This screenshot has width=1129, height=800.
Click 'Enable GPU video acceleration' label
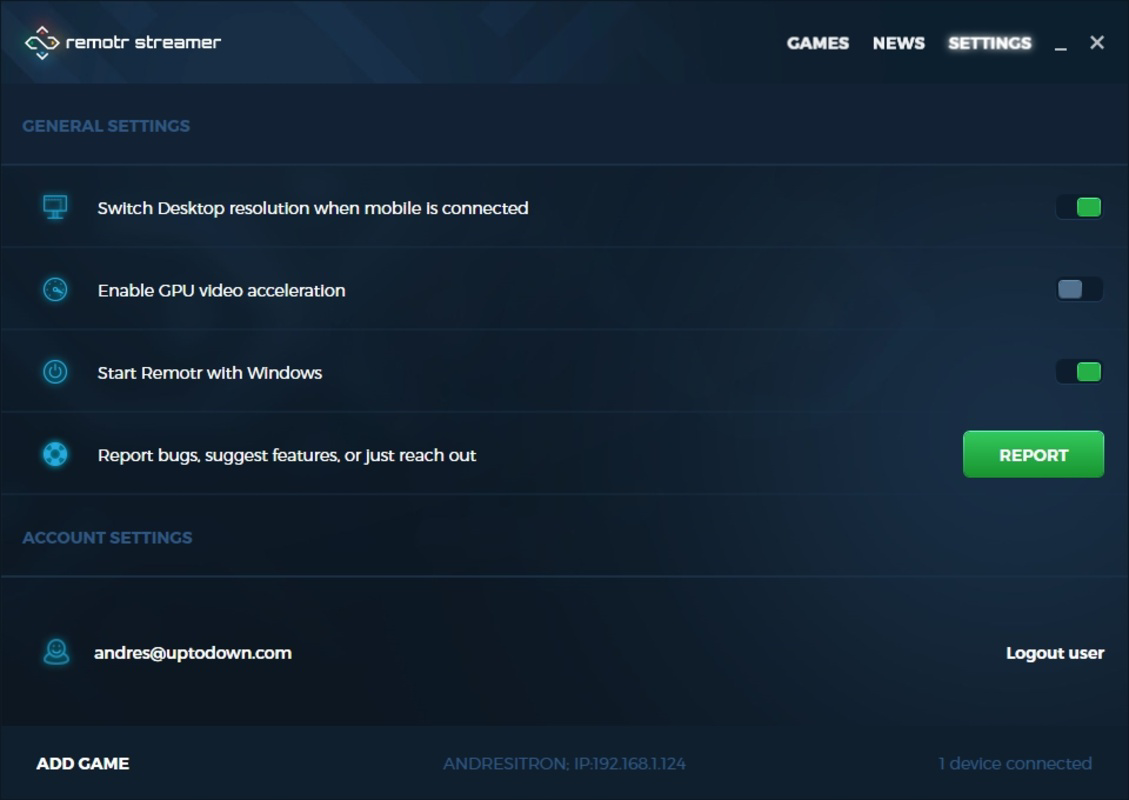(222, 290)
